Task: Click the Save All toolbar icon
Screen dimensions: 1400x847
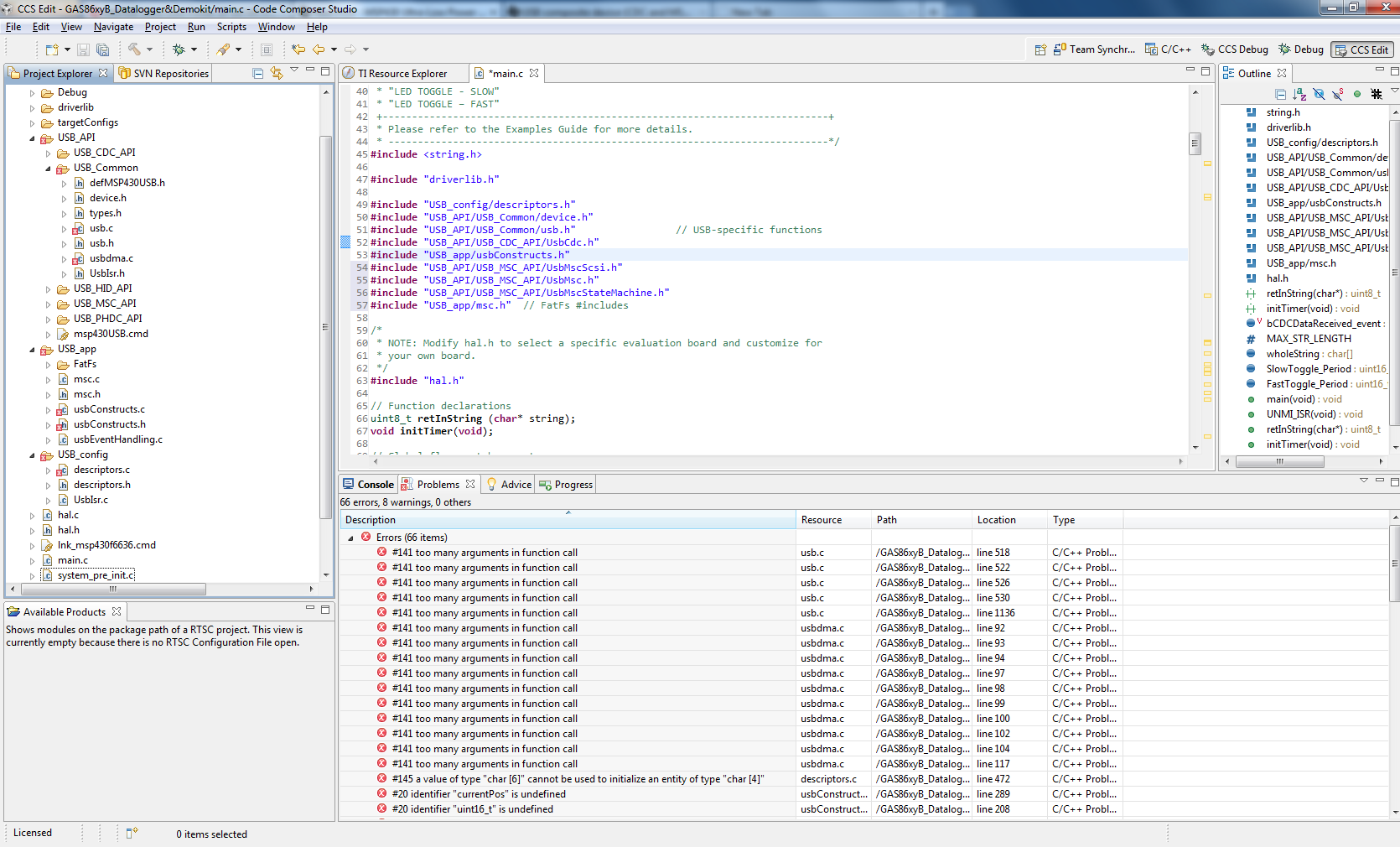Action: 102,49
